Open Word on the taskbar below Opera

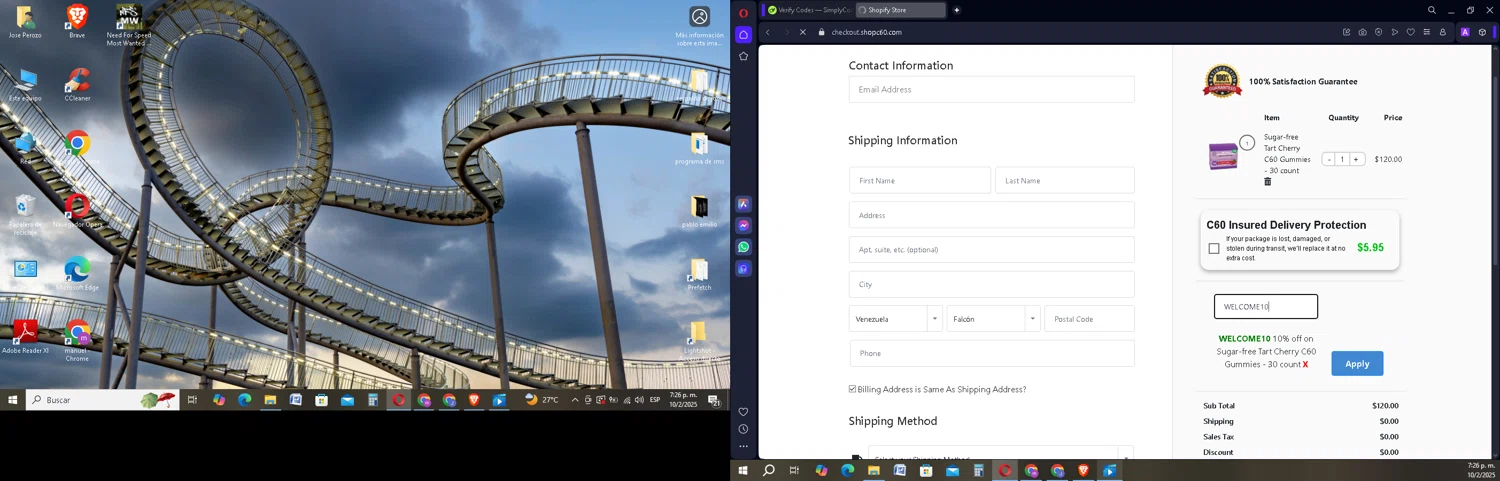tap(900, 470)
